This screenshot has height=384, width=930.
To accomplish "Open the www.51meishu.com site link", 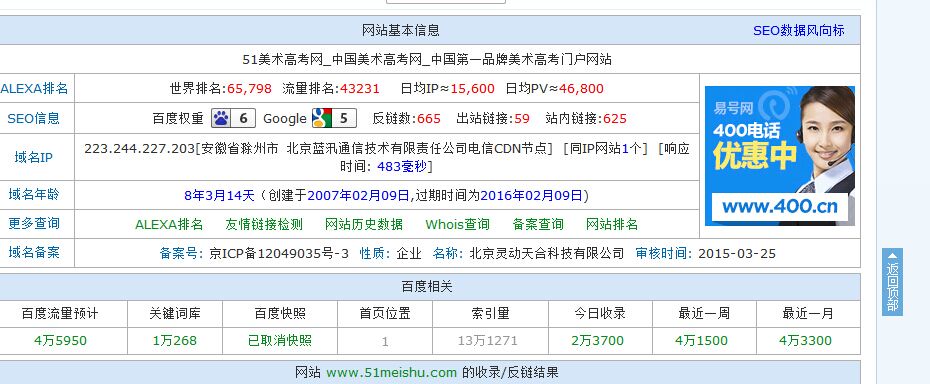I will (391, 373).
